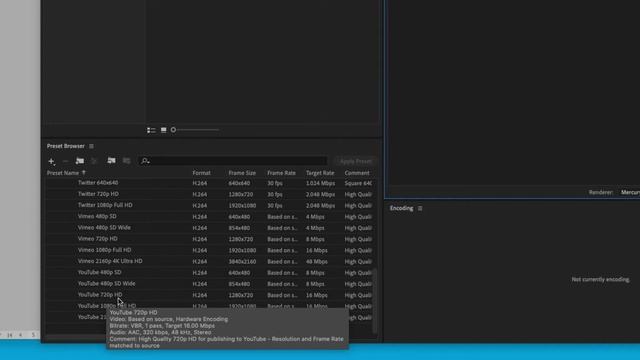640x360 pixels.
Task: Click 854x480 in YouTube 480p SD Wide row
Action: [239, 284]
